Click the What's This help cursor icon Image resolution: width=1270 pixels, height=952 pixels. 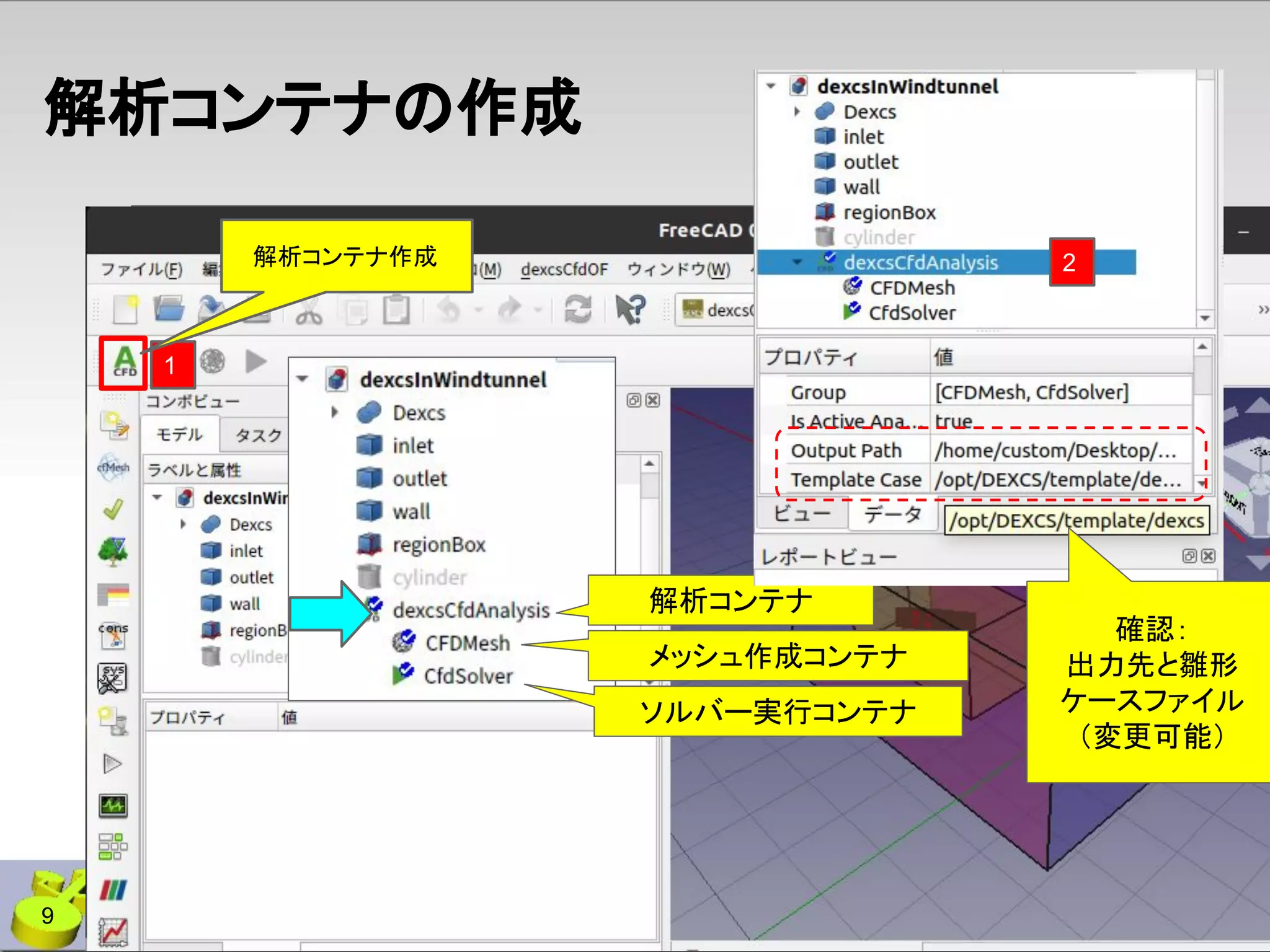pyautogui.click(x=630, y=309)
